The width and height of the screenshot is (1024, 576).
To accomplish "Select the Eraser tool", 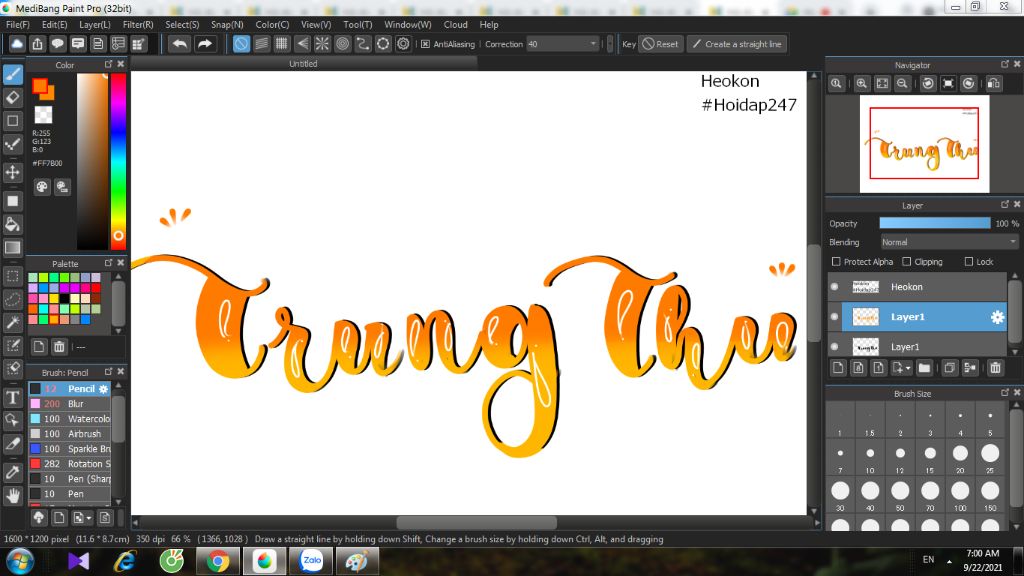I will coord(12,98).
